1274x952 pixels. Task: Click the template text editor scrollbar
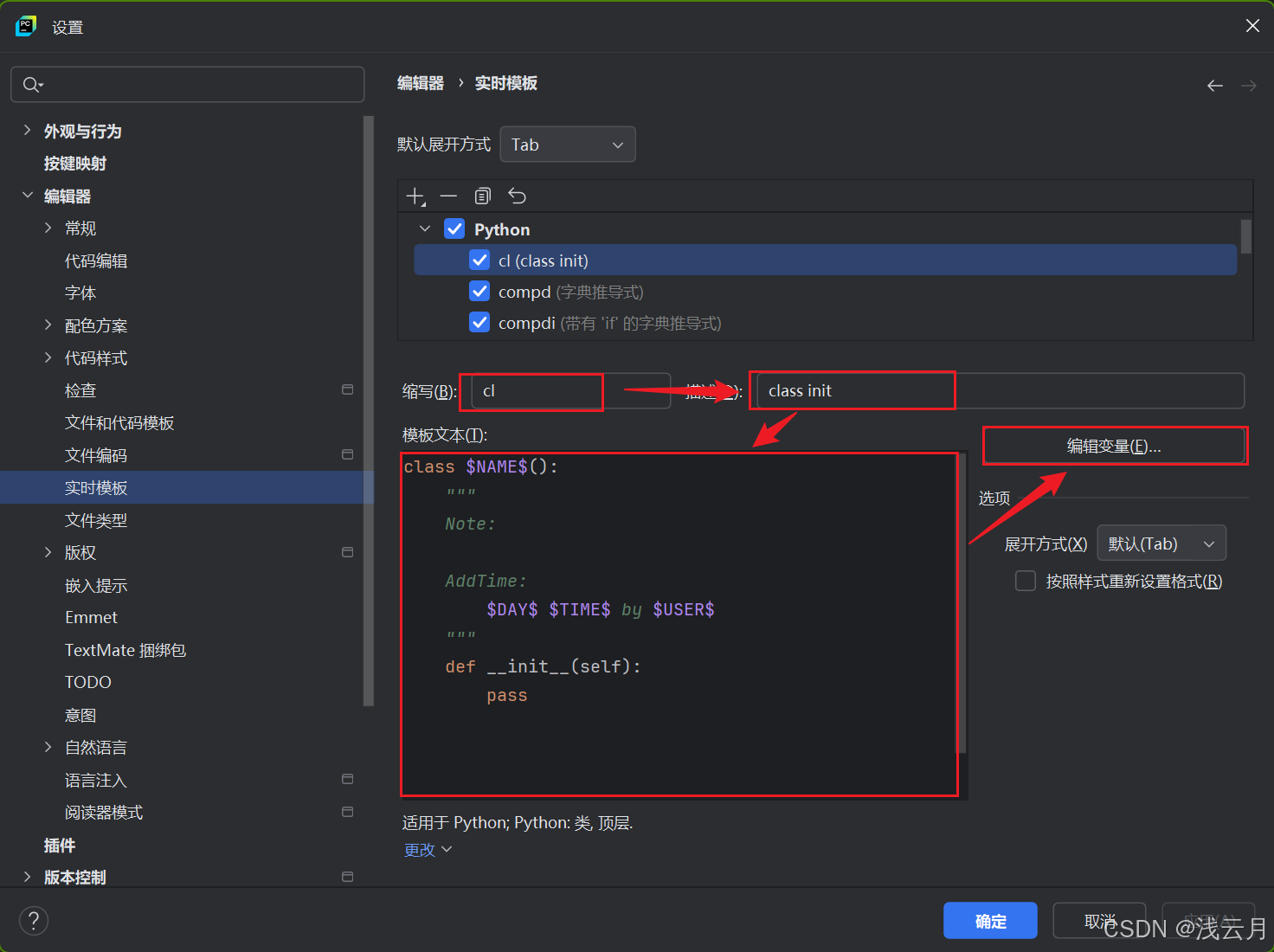(x=962, y=603)
